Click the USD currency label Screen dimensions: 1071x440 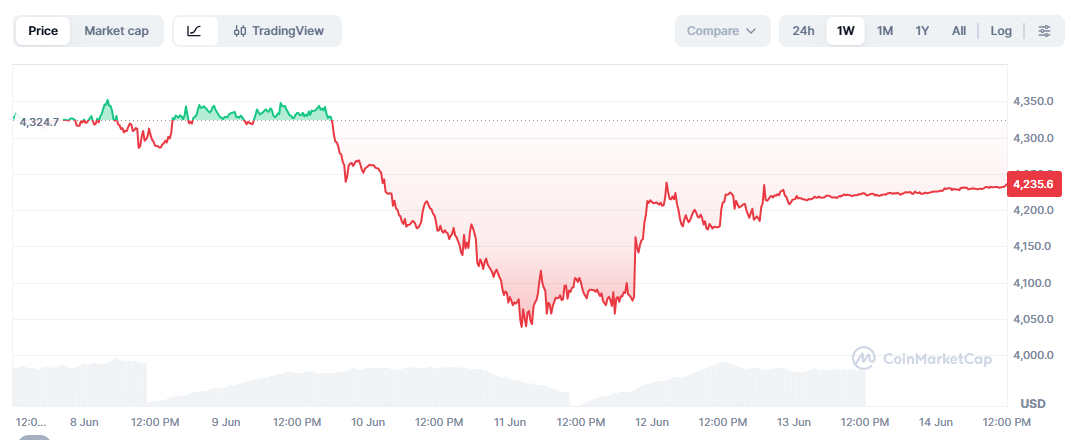(1033, 403)
